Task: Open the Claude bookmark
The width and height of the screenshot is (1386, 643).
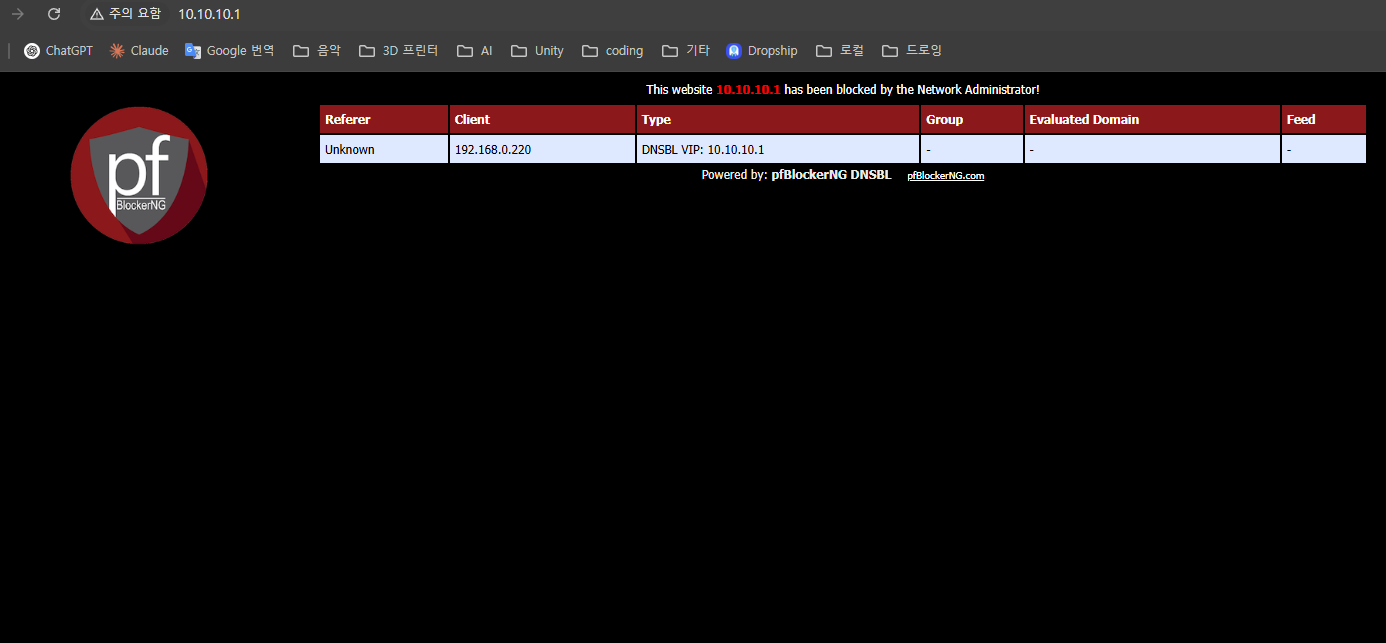Action: point(139,51)
